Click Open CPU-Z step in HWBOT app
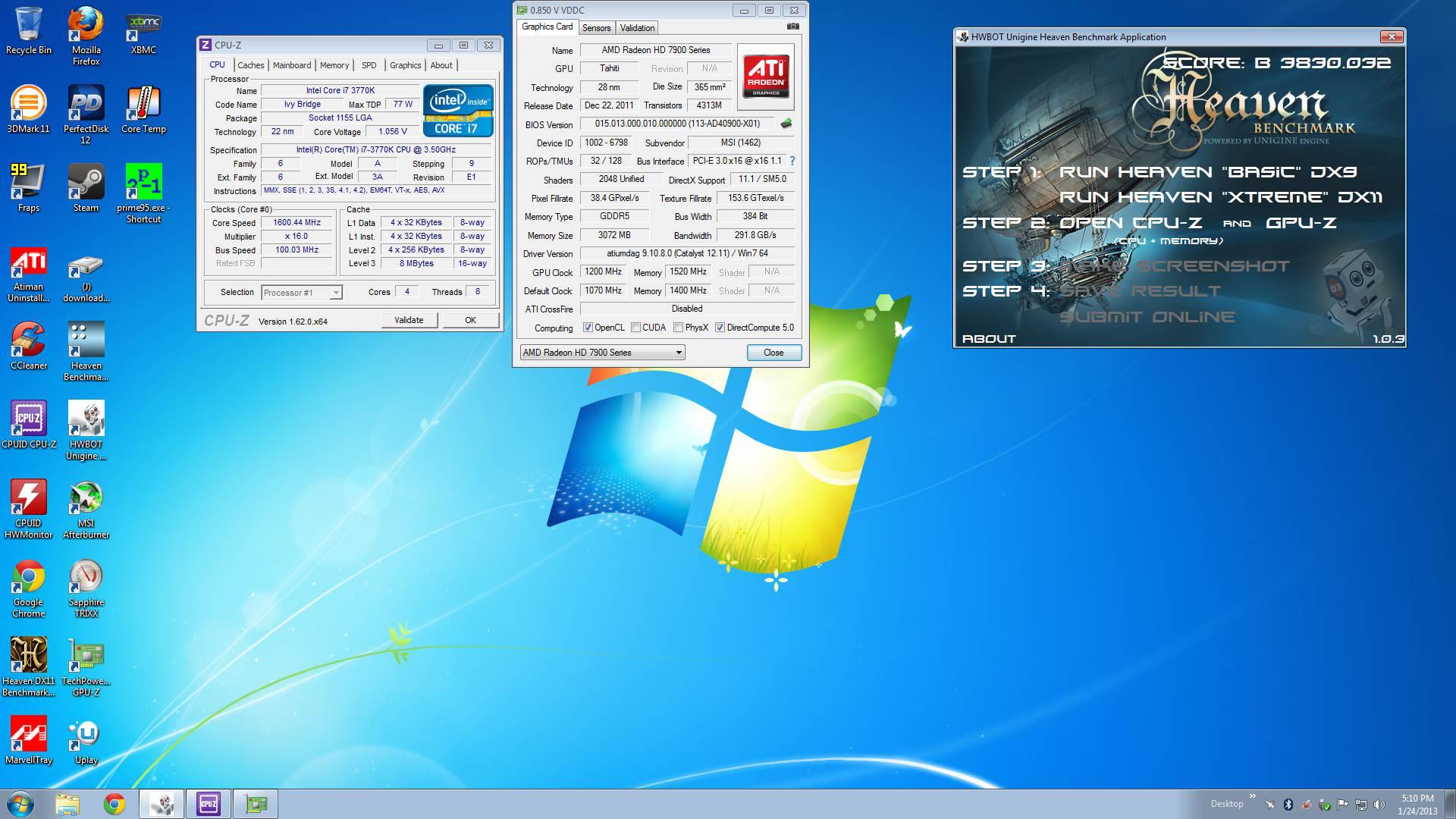1456x819 pixels. (x=1131, y=223)
